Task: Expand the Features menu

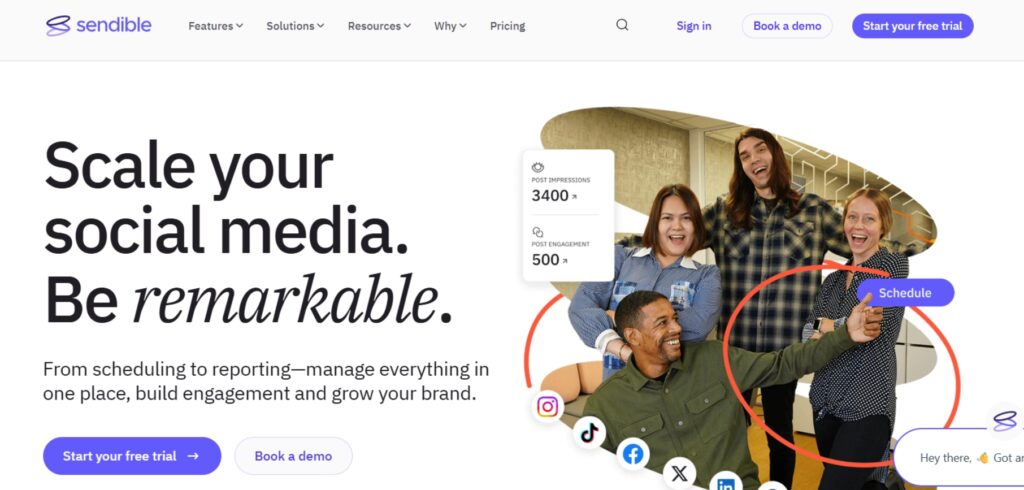Action: point(216,26)
